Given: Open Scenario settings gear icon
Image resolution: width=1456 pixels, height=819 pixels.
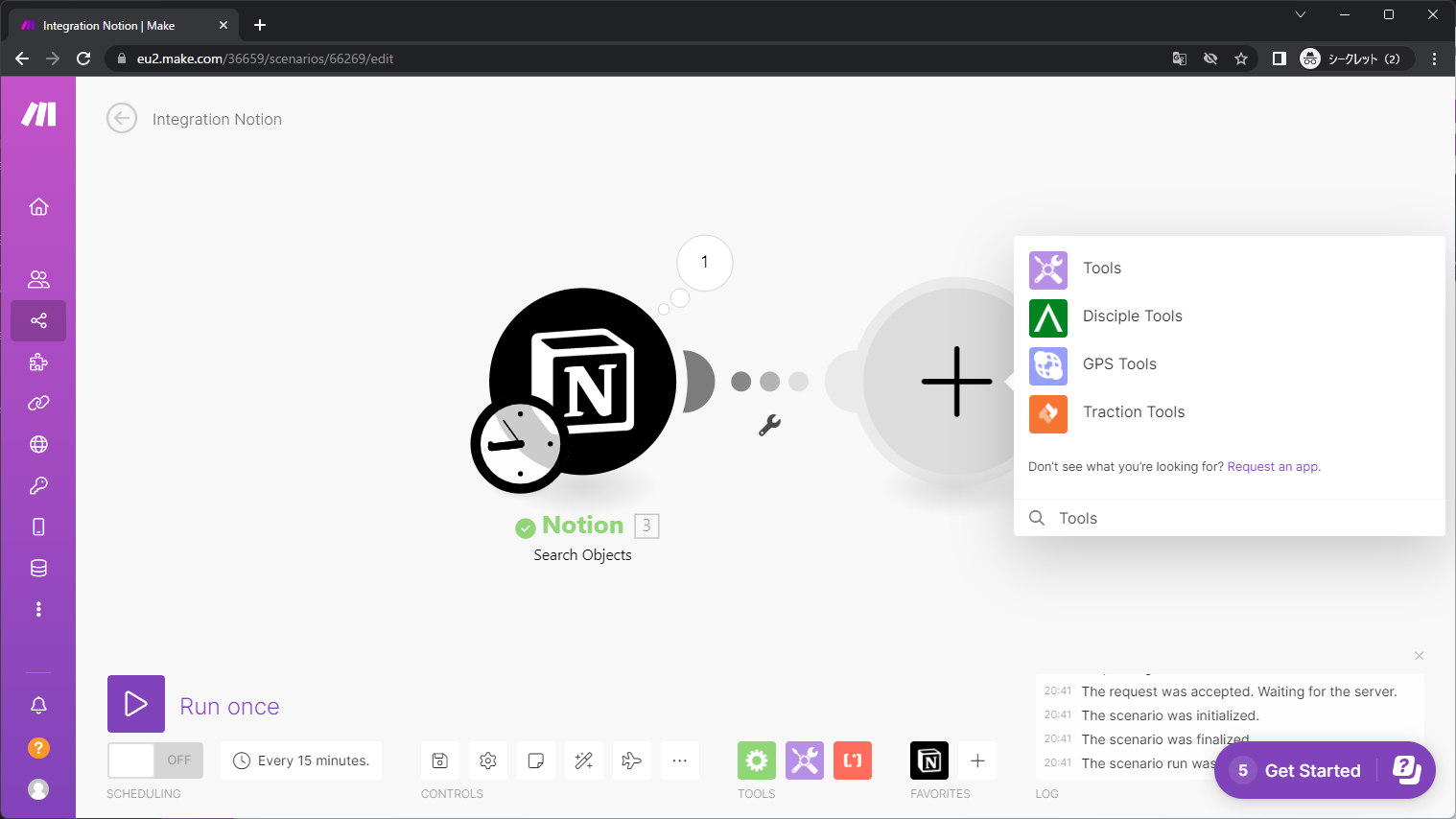Looking at the screenshot, I should 488,760.
